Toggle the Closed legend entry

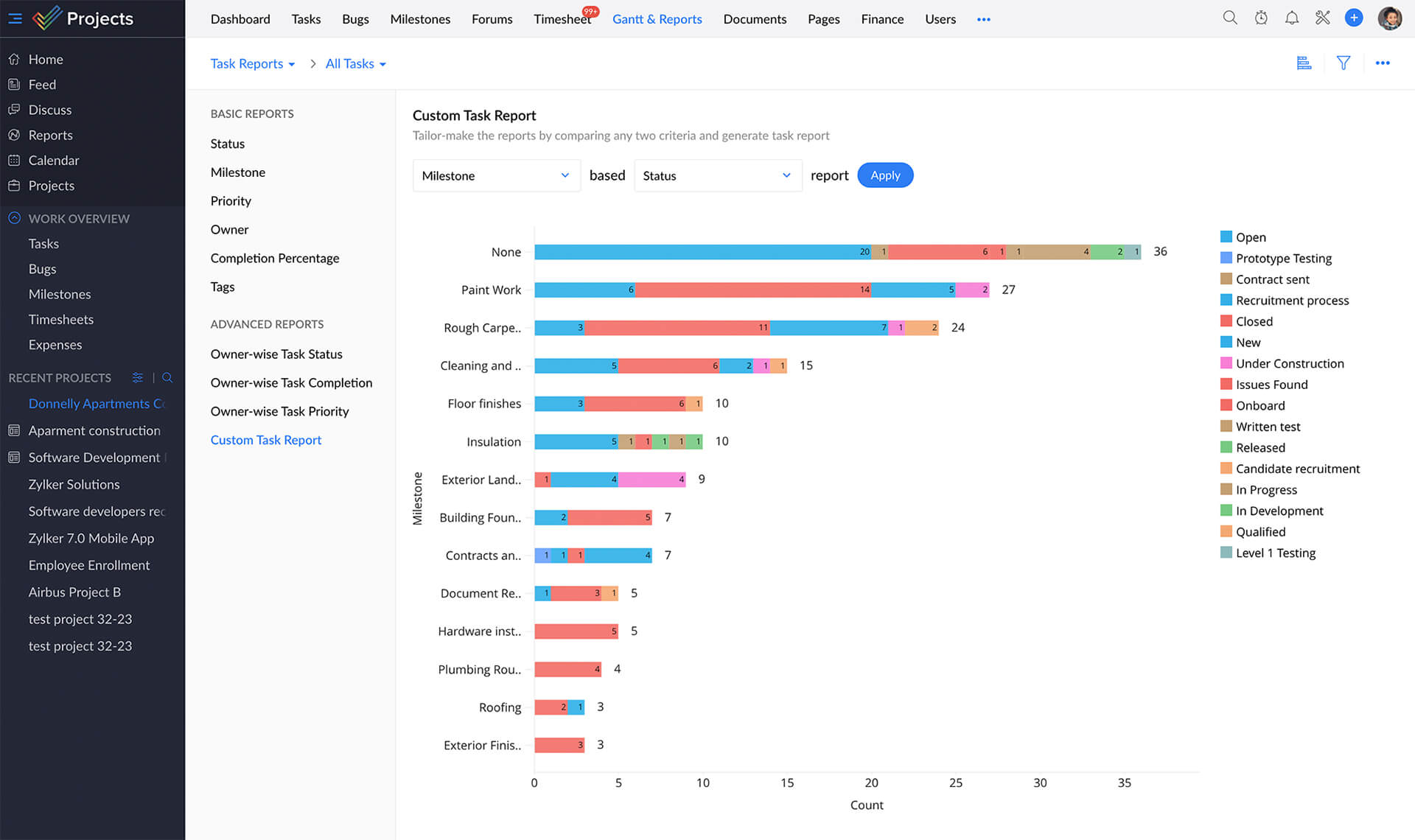tap(1254, 321)
